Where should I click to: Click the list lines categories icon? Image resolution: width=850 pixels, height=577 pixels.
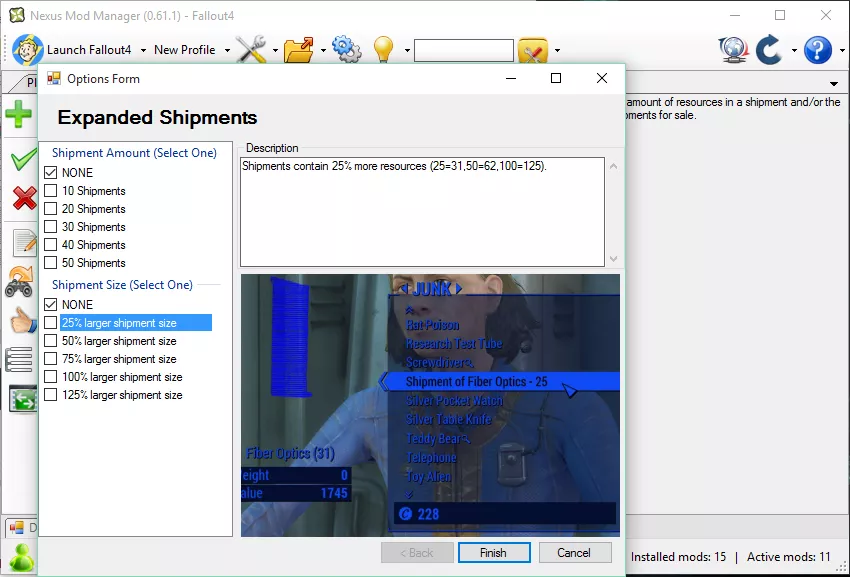(20, 359)
